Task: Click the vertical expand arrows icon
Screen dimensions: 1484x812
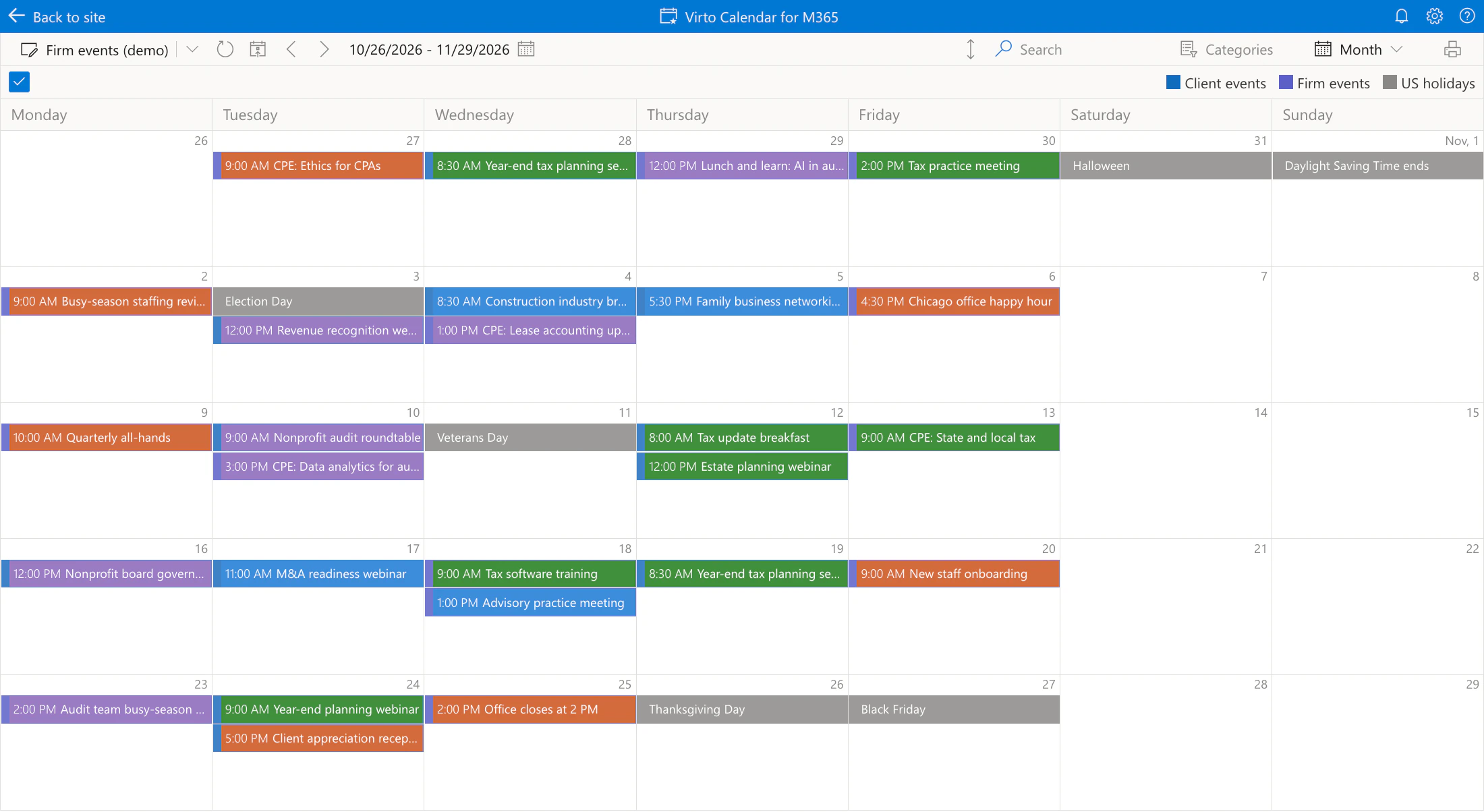Action: pyautogui.click(x=970, y=49)
